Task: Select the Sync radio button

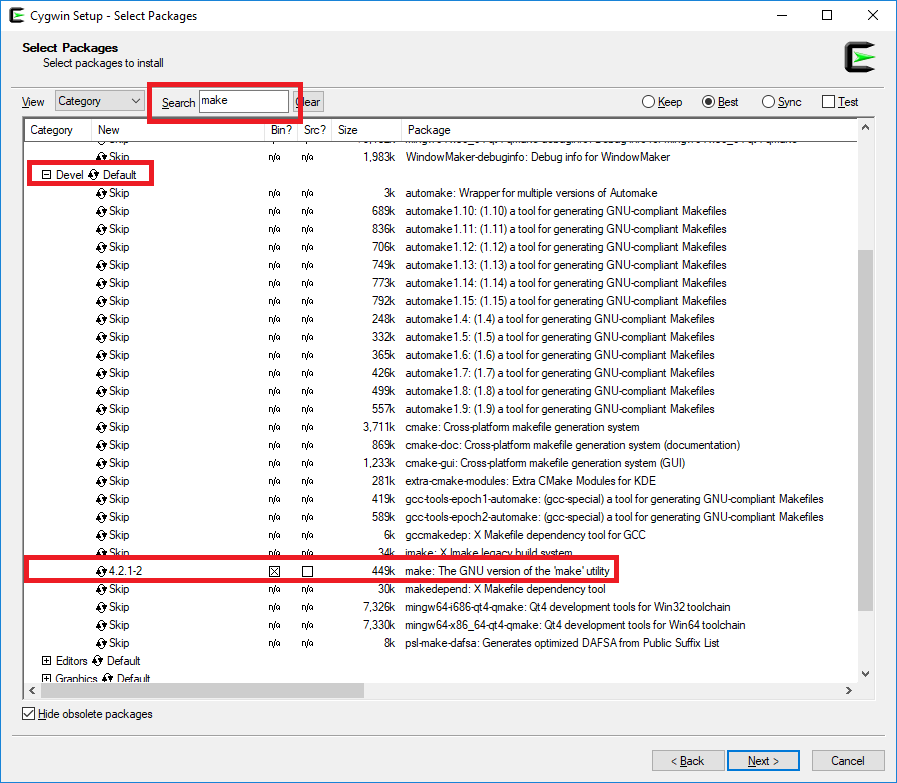Action: 768,102
